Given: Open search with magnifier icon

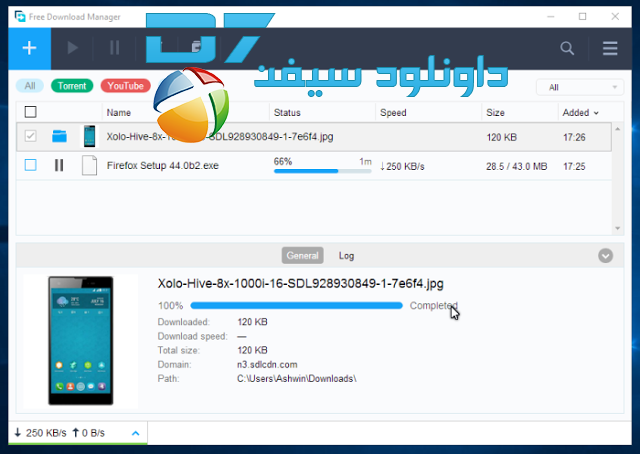Looking at the screenshot, I should (x=567, y=48).
